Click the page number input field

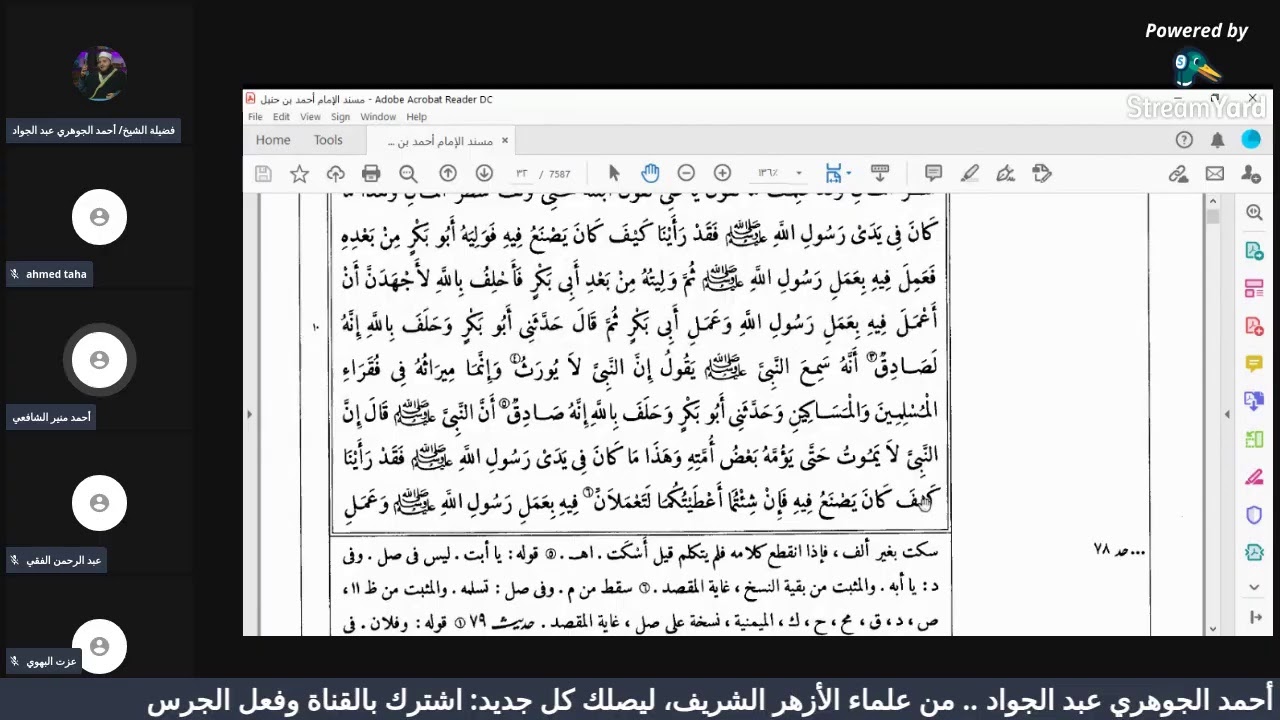click(521, 174)
